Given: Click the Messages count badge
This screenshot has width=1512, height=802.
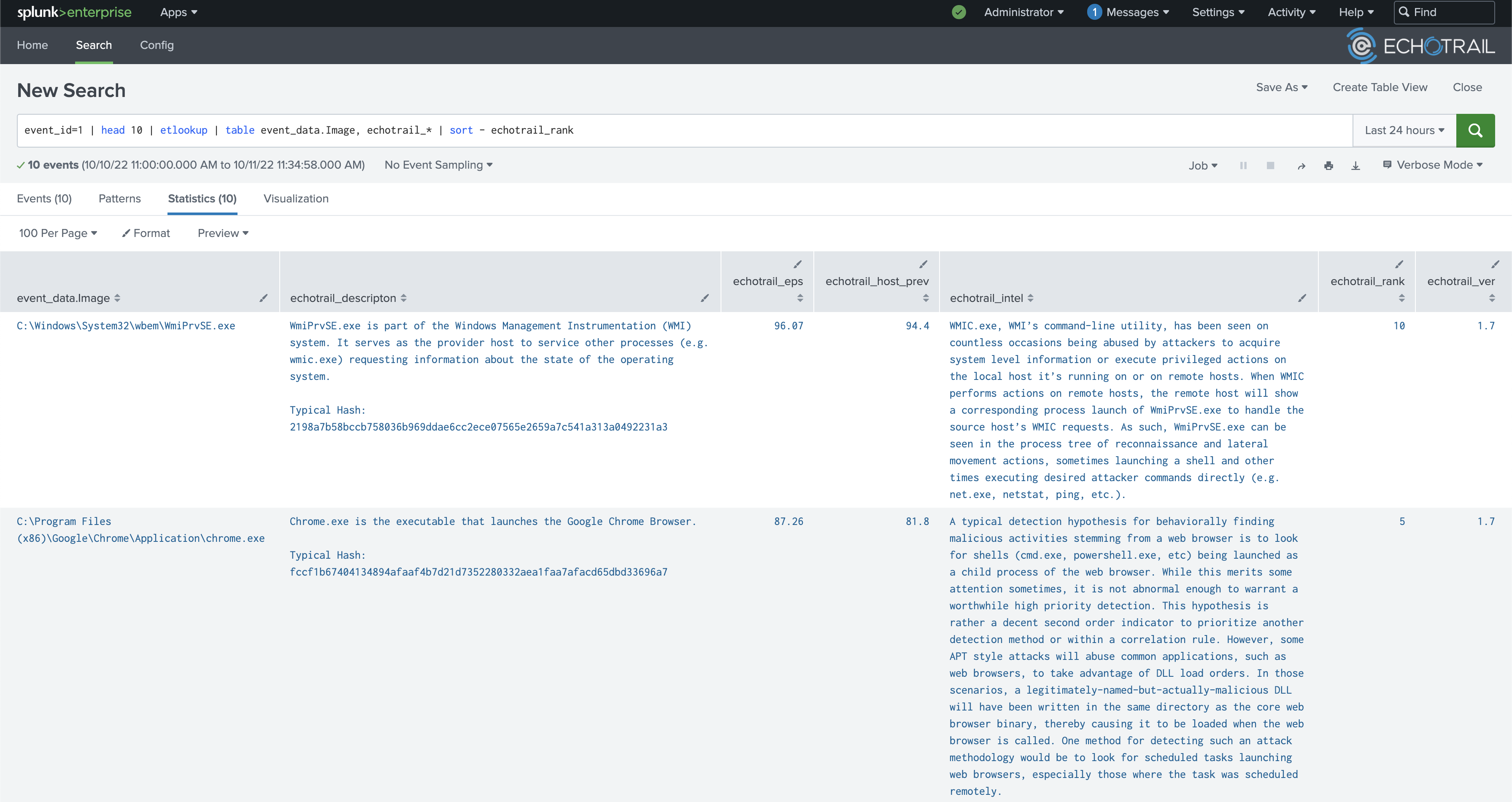Looking at the screenshot, I should (x=1094, y=12).
